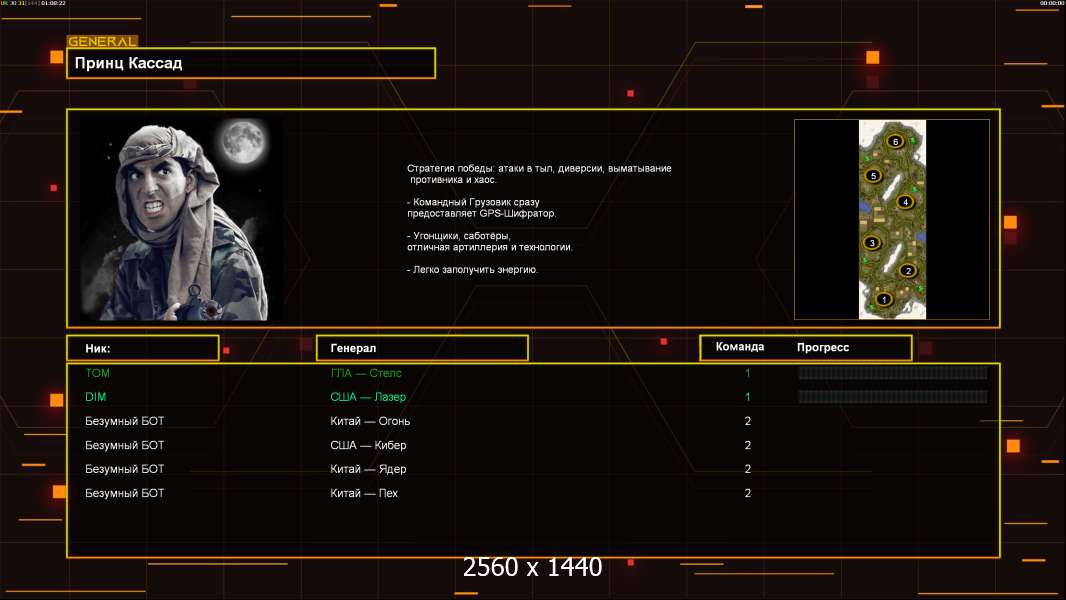The height and width of the screenshot is (600, 1066).
Task: Pick start position 3 on the minimap
Action: point(872,242)
